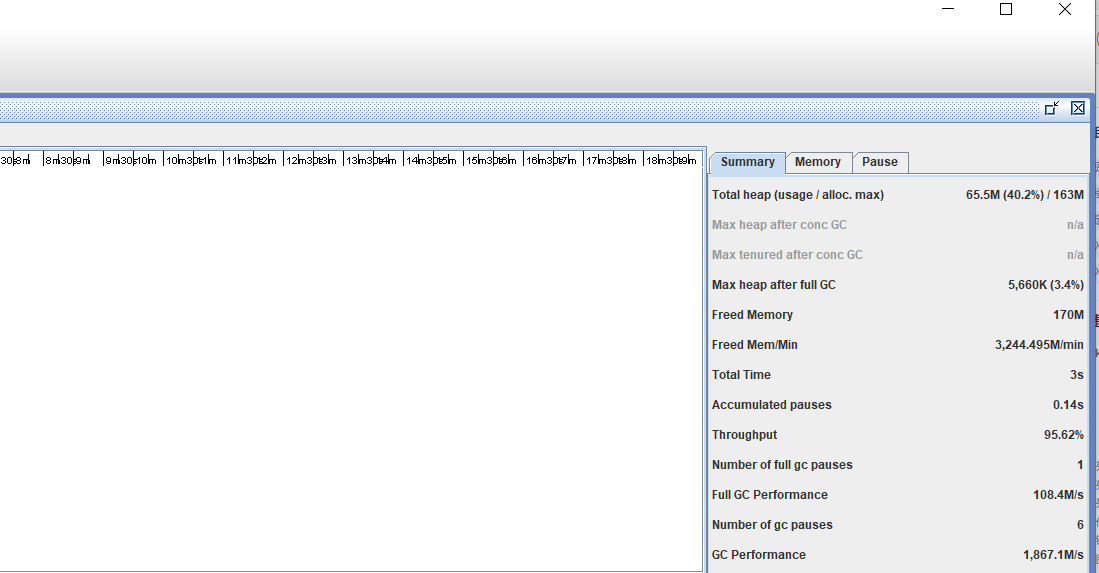Click the Throughput value 95.62%

1064,435
